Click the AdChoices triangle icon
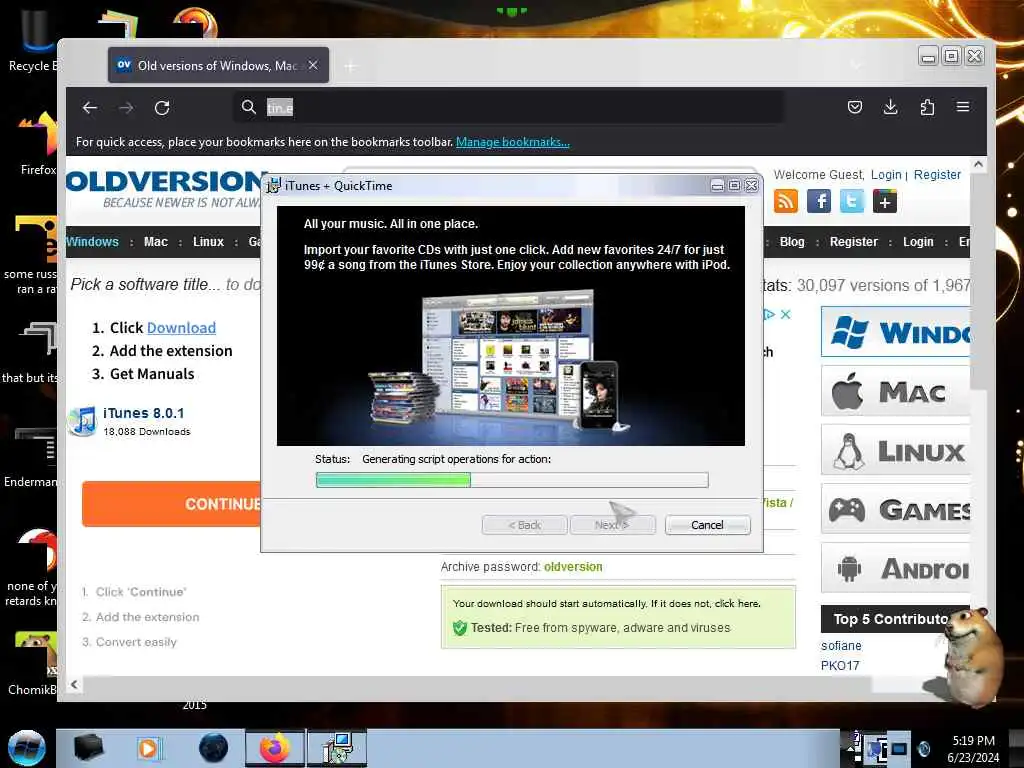Screen dimensions: 1024x768 tap(769, 315)
